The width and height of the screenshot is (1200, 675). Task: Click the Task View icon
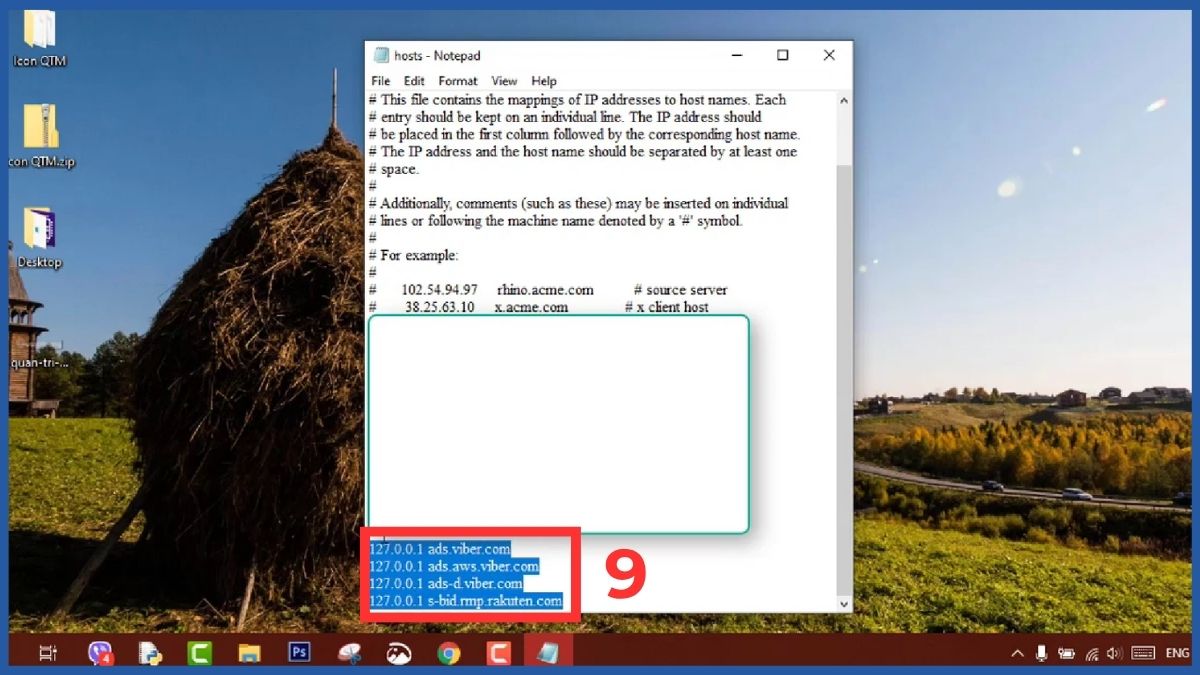[x=48, y=655]
